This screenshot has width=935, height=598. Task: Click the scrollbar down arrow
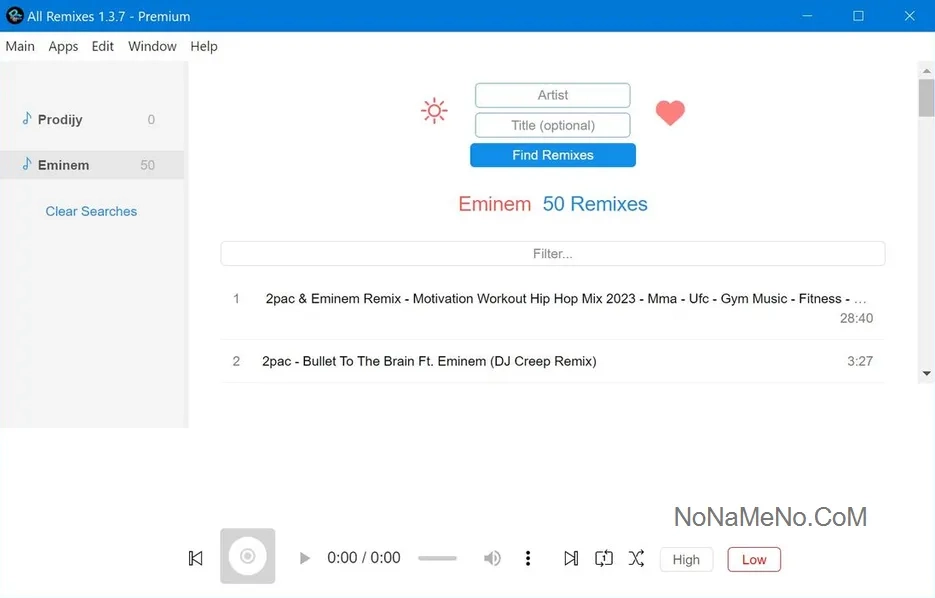926,373
